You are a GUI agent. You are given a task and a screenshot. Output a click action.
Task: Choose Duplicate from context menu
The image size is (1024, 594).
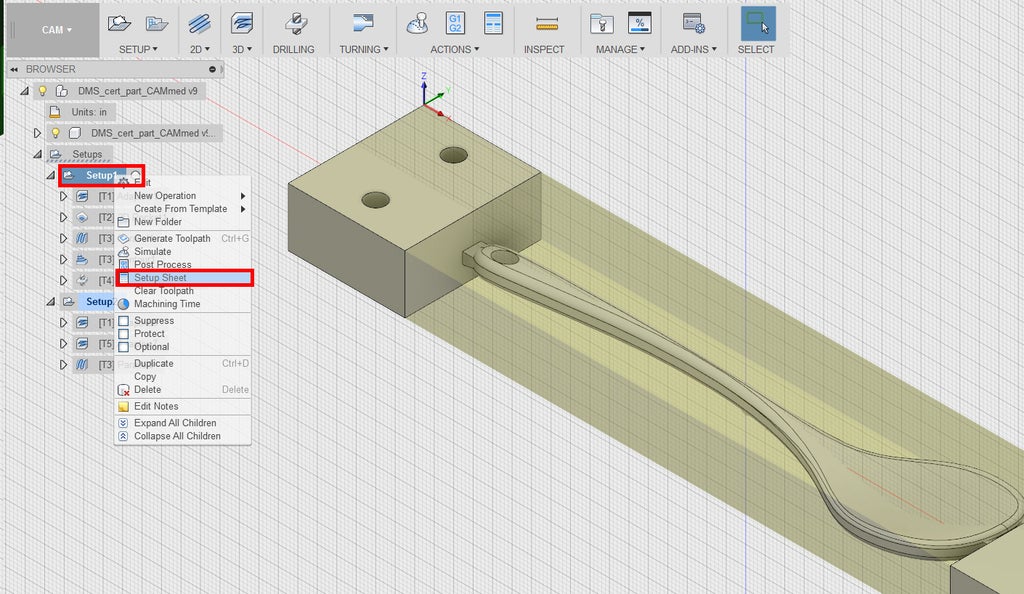coord(183,364)
